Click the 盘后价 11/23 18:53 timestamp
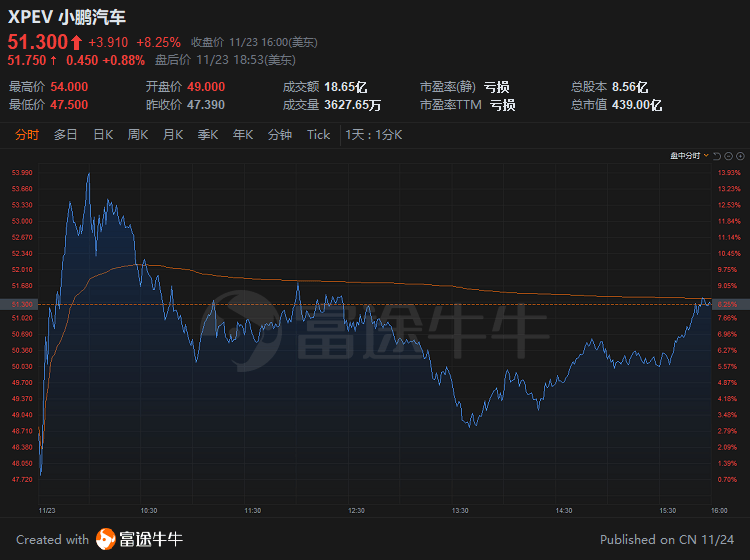Image resolution: width=750 pixels, height=560 pixels. pos(225,60)
